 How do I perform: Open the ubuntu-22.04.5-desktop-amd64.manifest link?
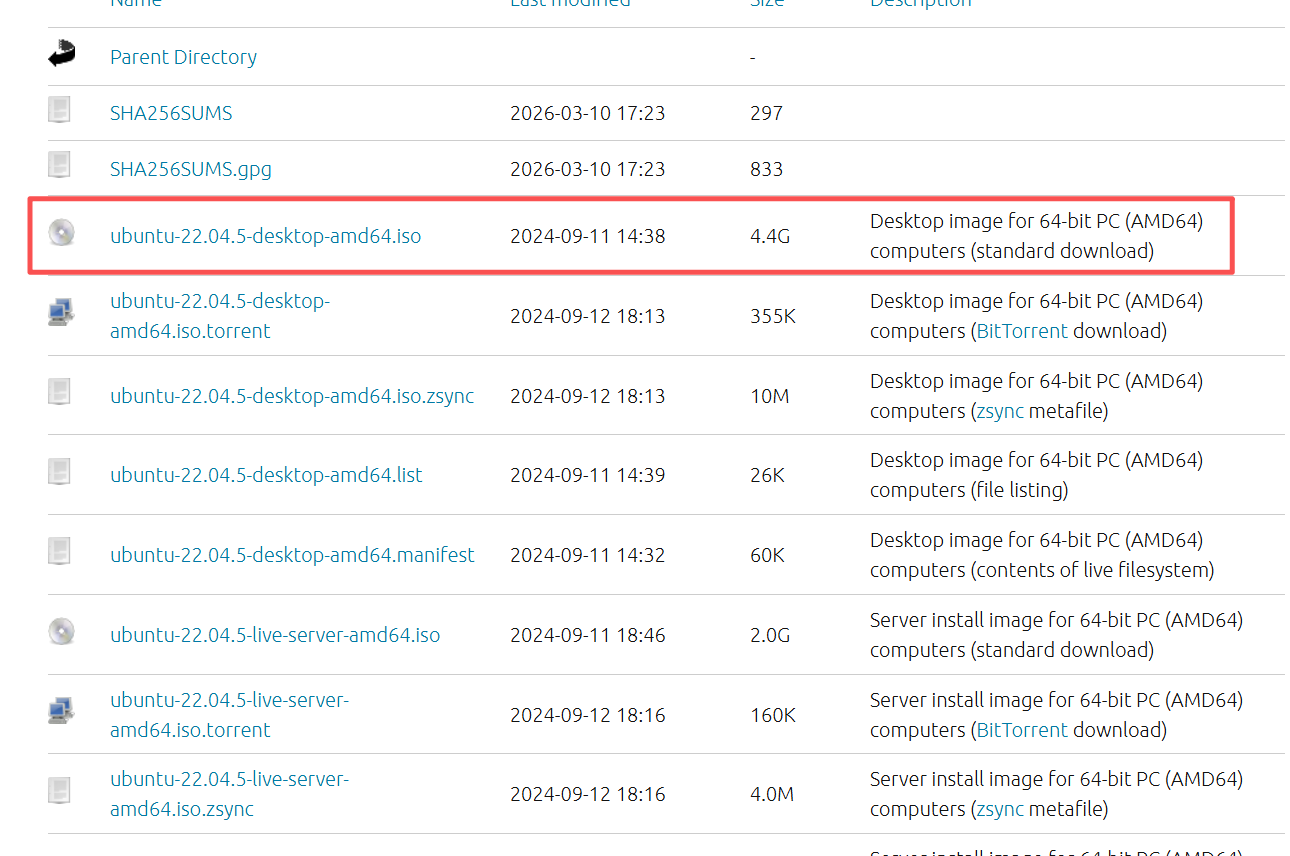pyautogui.click(x=292, y=555)
